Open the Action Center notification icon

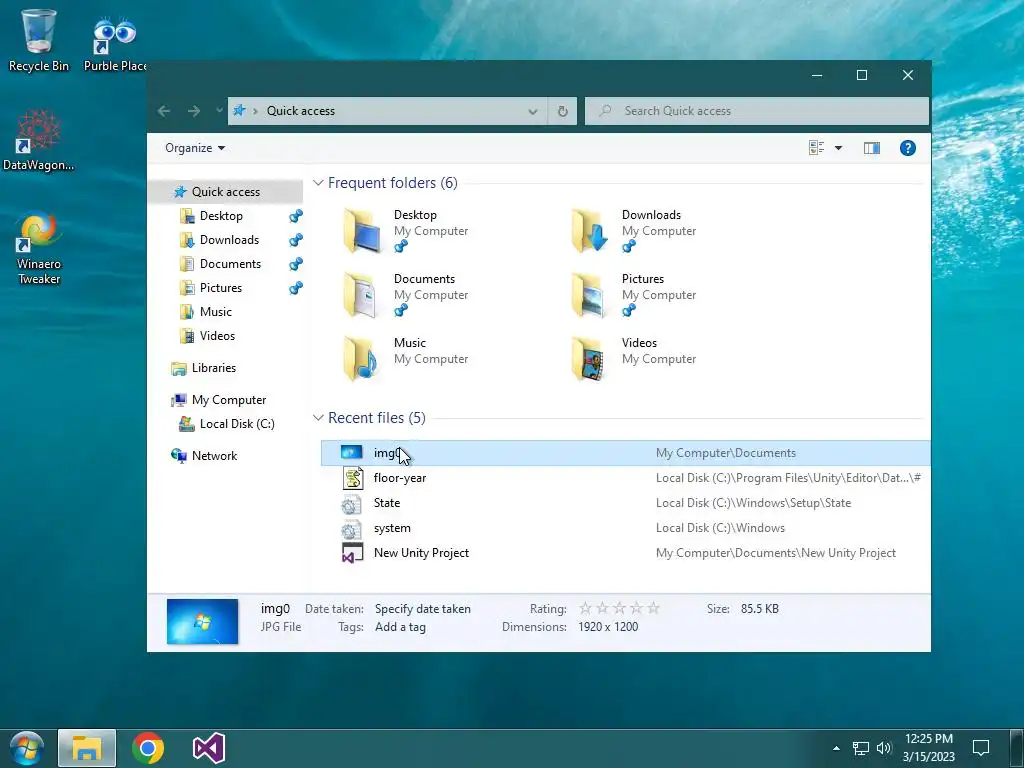click(981, 748)
